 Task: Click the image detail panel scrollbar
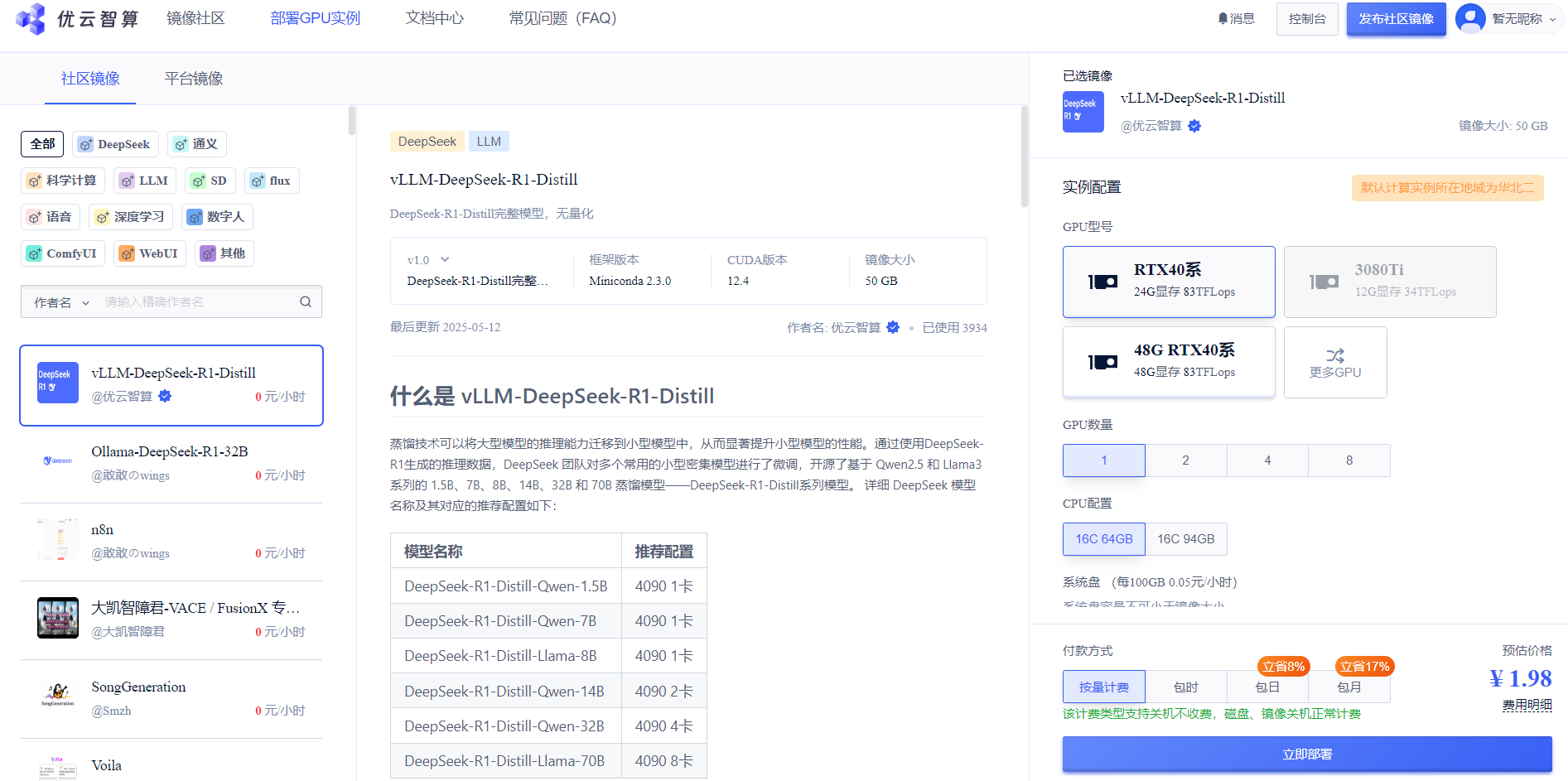[1025, 157]
